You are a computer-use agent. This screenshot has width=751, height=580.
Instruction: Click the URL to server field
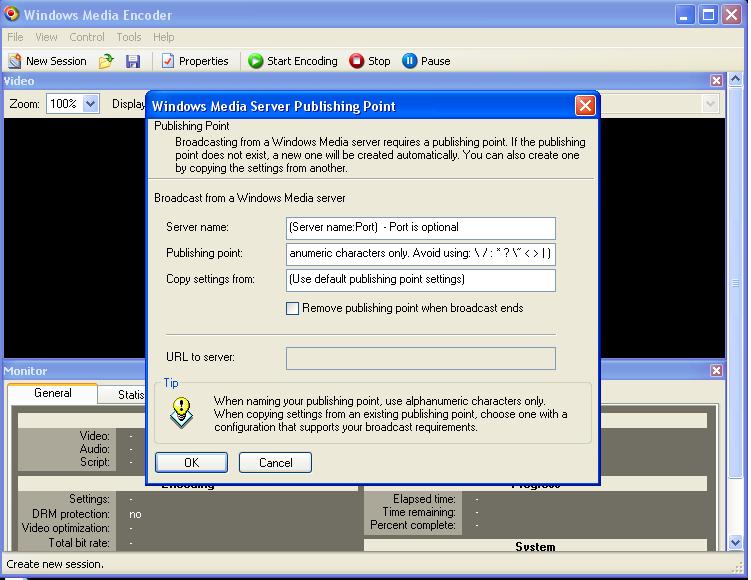click(421, 358)
